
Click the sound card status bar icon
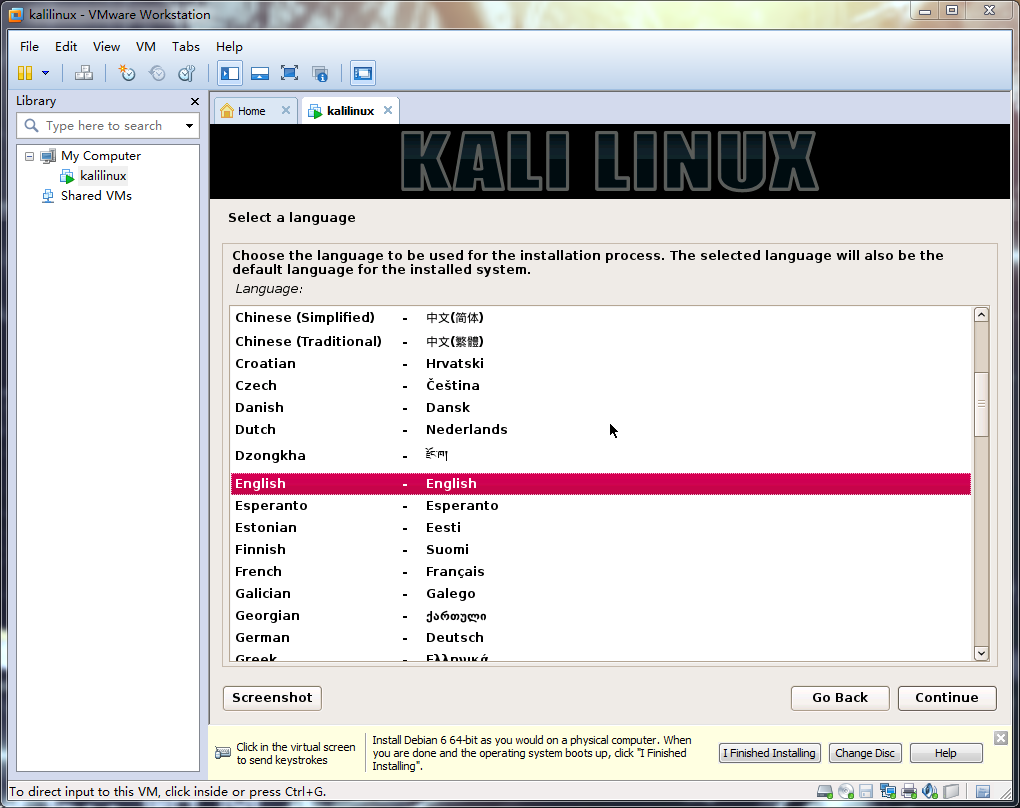930,792
